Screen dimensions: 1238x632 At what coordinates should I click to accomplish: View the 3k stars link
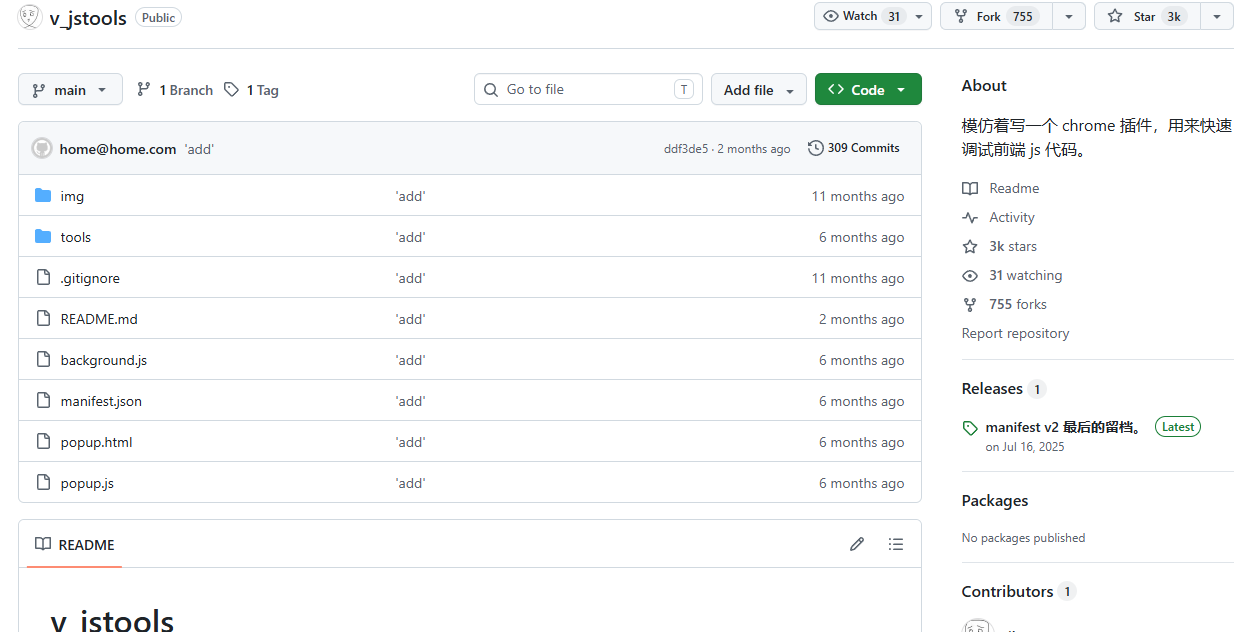[x=1013, y=246]
